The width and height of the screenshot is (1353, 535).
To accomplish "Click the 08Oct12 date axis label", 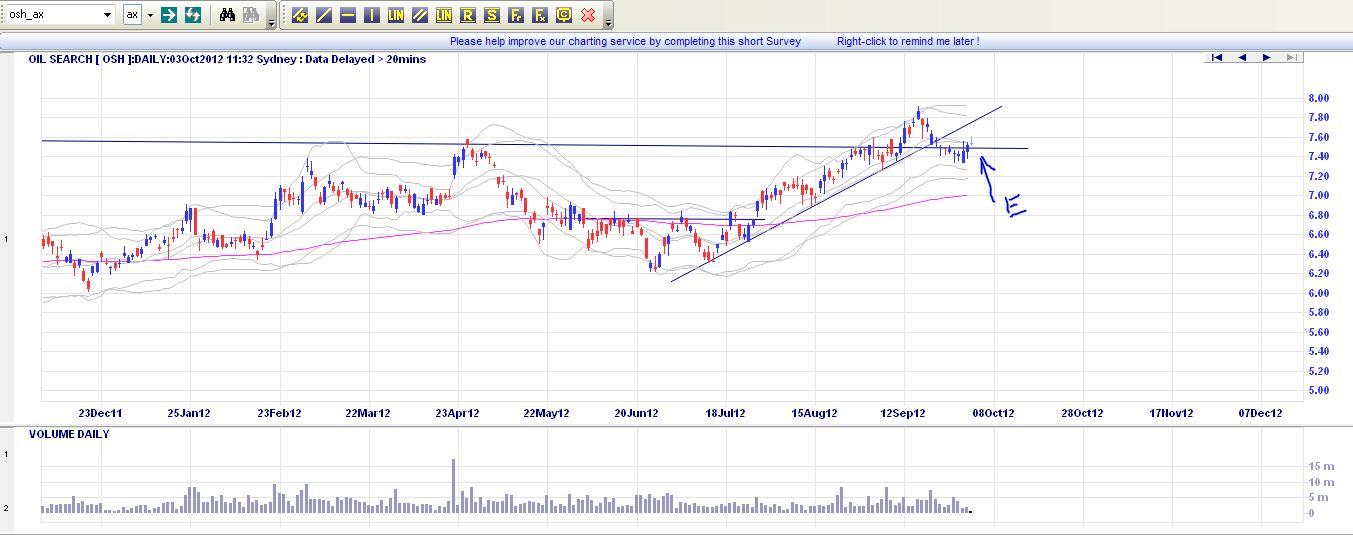I will point(993,413).
